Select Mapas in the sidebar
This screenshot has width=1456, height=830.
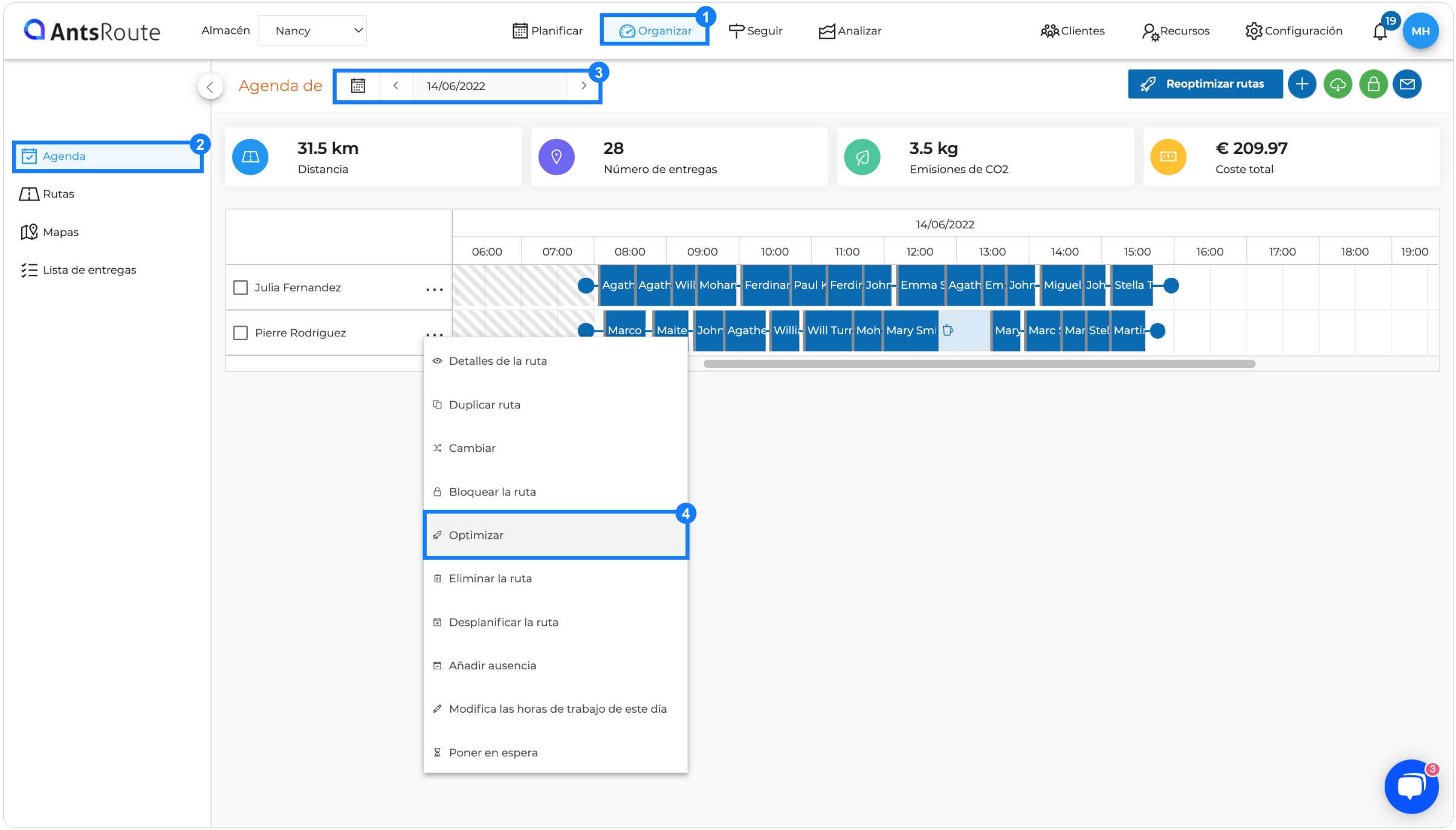[x=50, y=232]
